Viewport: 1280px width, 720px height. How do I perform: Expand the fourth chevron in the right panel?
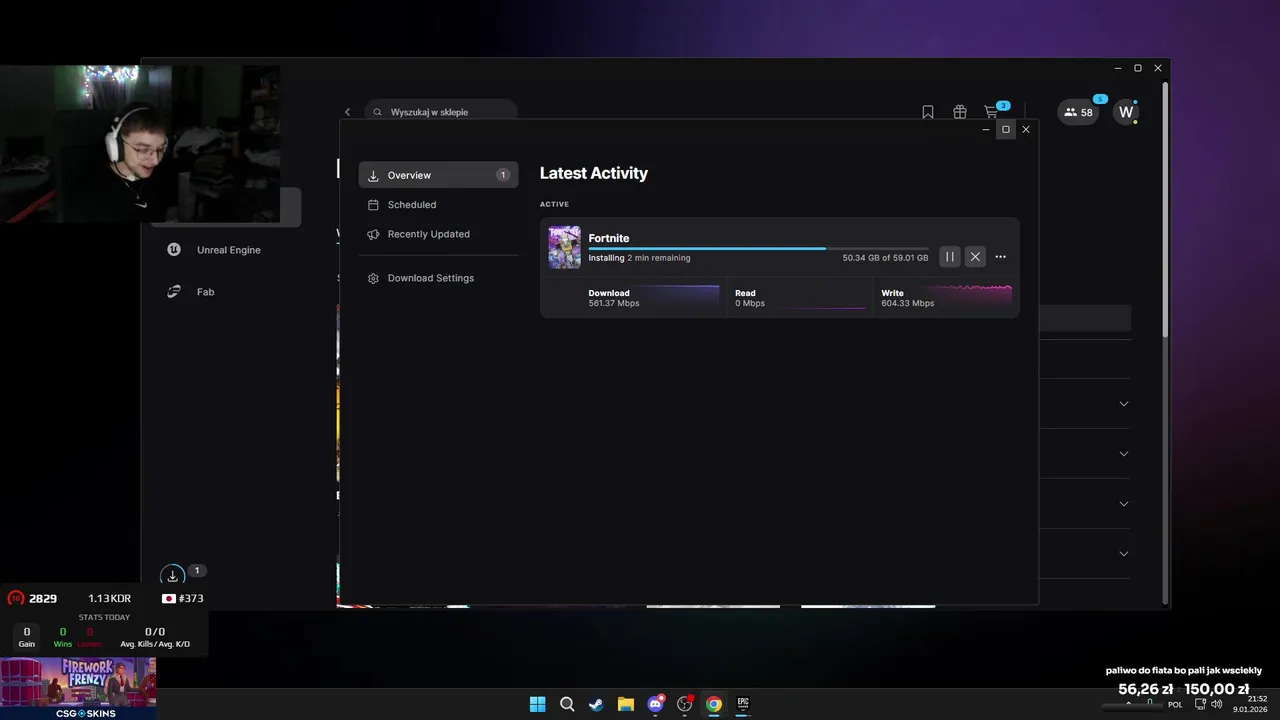coord(1123,554)
